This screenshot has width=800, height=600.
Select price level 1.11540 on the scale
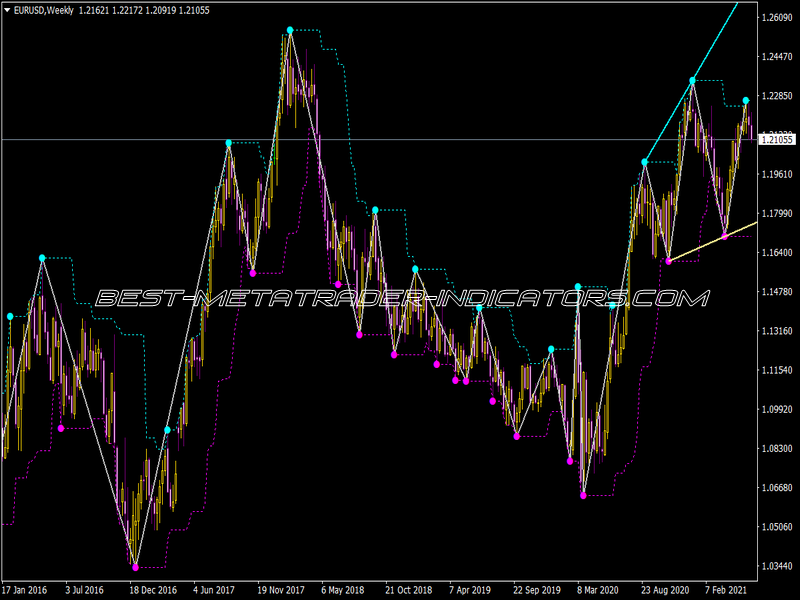click(x=777, y=370)
